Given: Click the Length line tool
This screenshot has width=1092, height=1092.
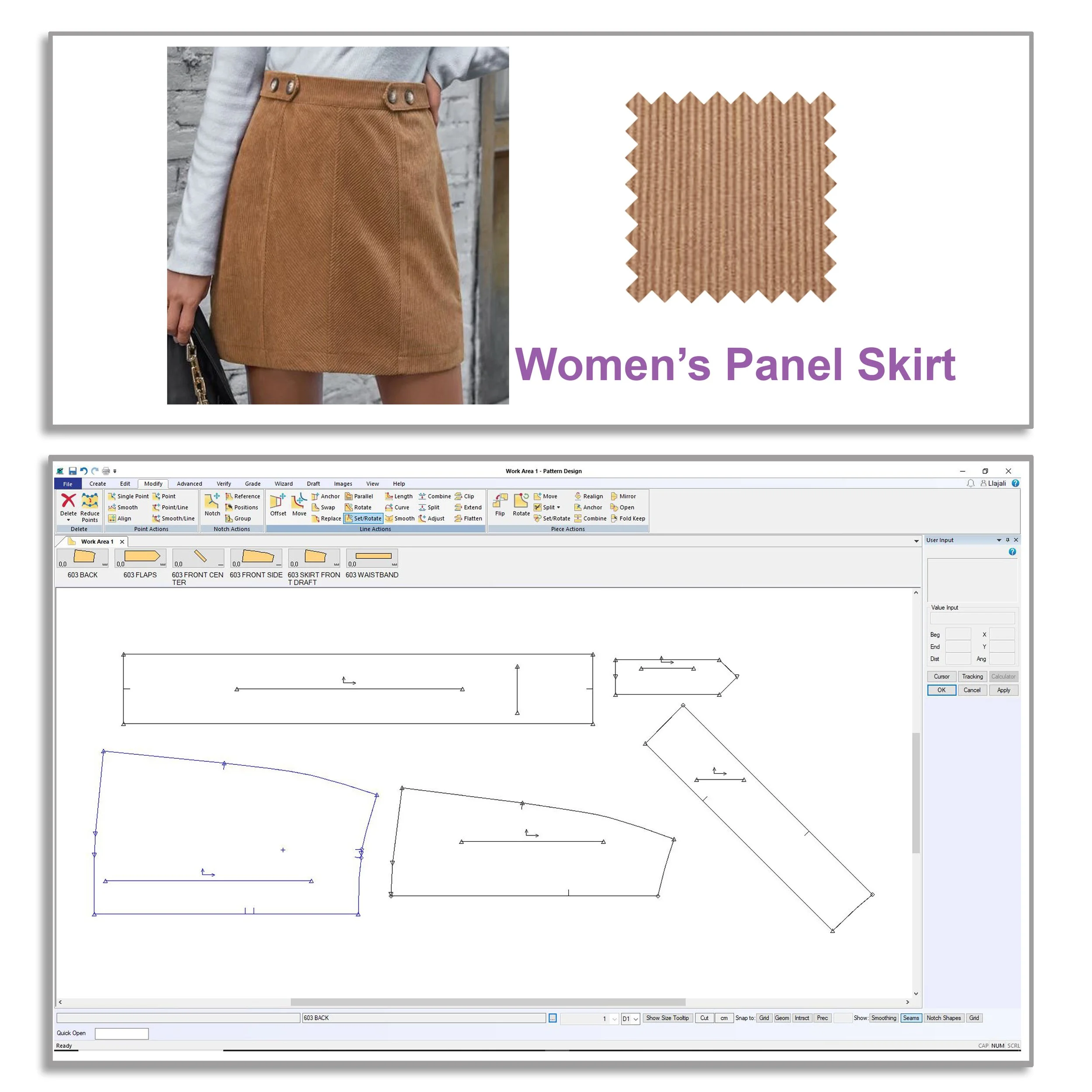Looking at the screenshot, I should coord(399,496).
